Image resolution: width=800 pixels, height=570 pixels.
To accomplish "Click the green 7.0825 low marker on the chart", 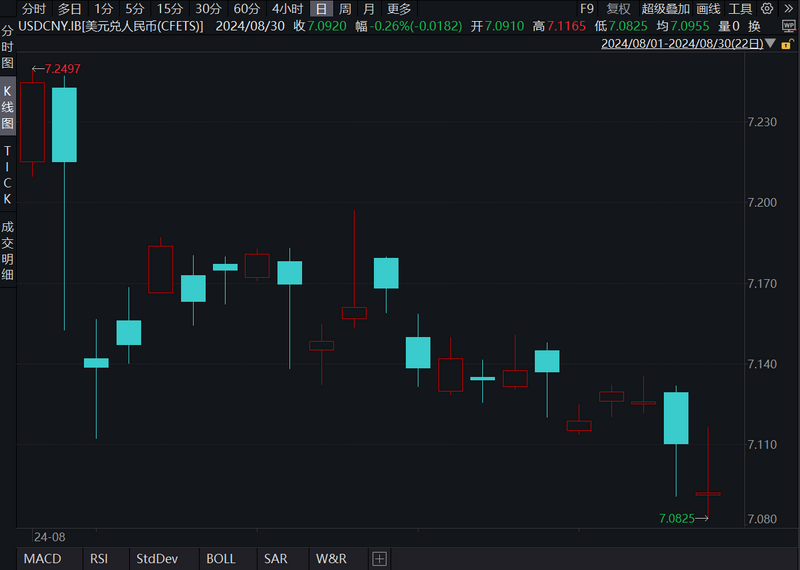I will coord(677,518).
